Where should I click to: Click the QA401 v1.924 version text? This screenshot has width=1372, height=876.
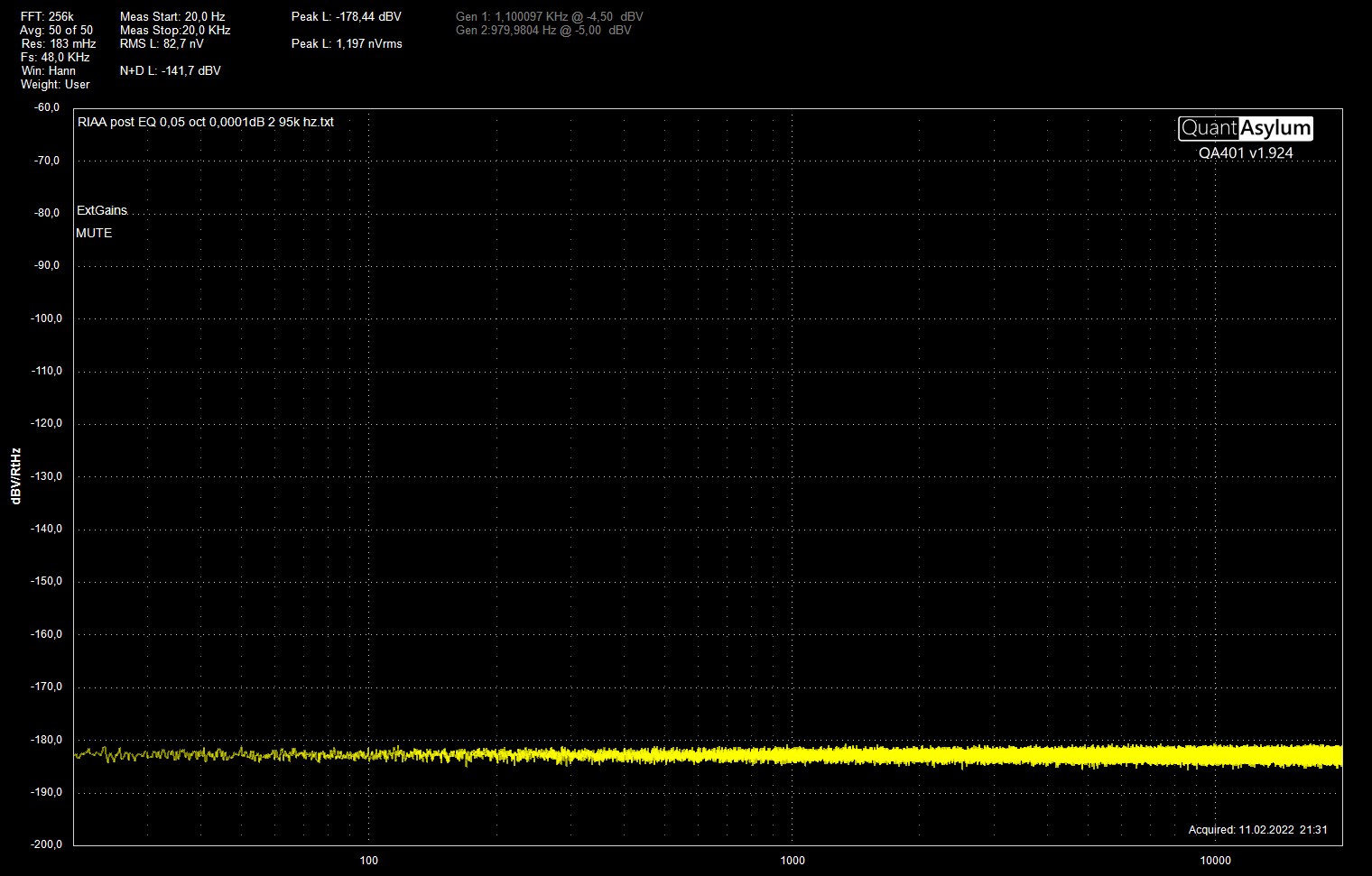click(1246, 153)
